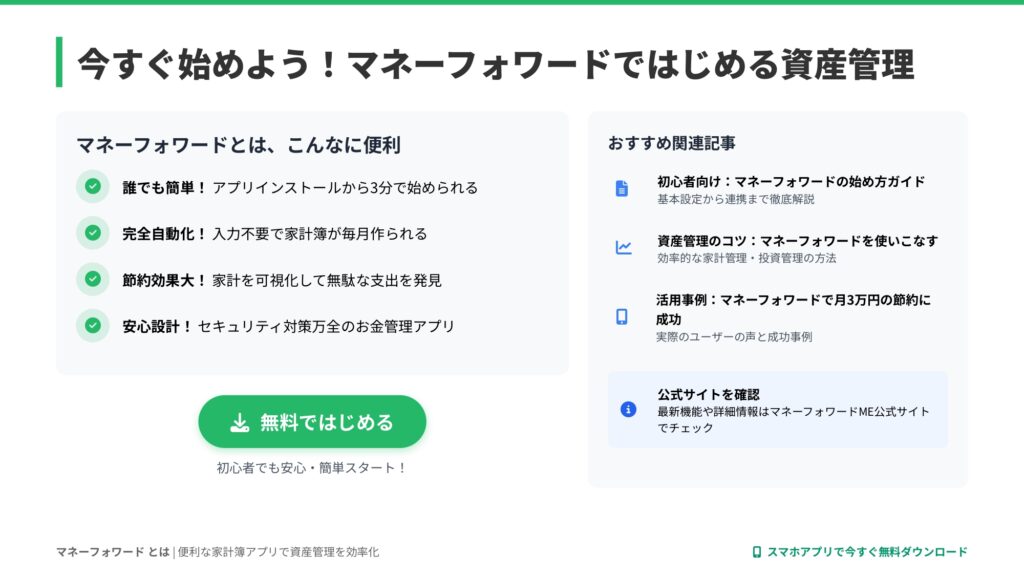The image size is (1024, 576).
Task: Click the checkmark icon beside 安心設計！
Action: pyautogui.click(x=93, y=325)
